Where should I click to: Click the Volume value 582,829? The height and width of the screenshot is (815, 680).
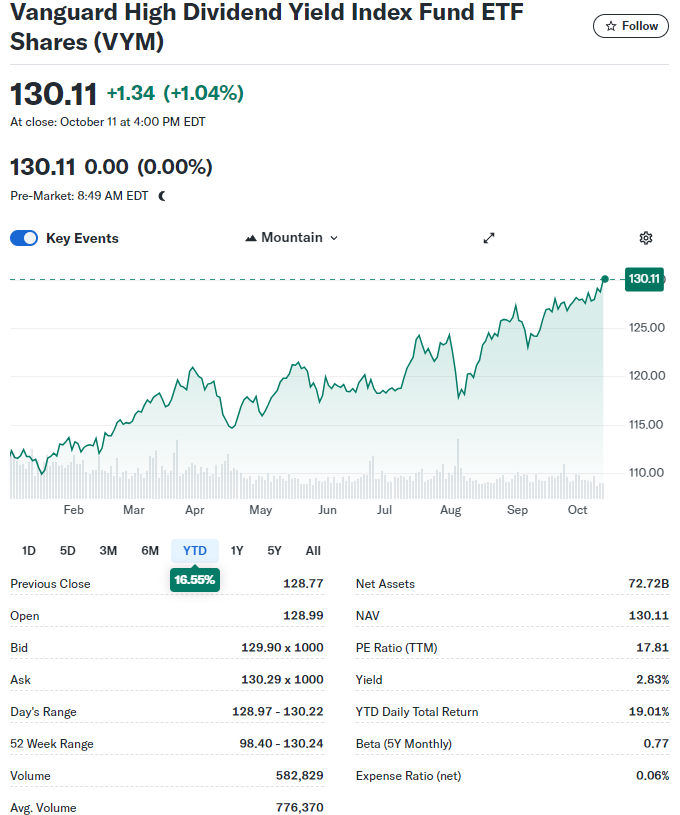pyautogui.click(x=299, y=775)
